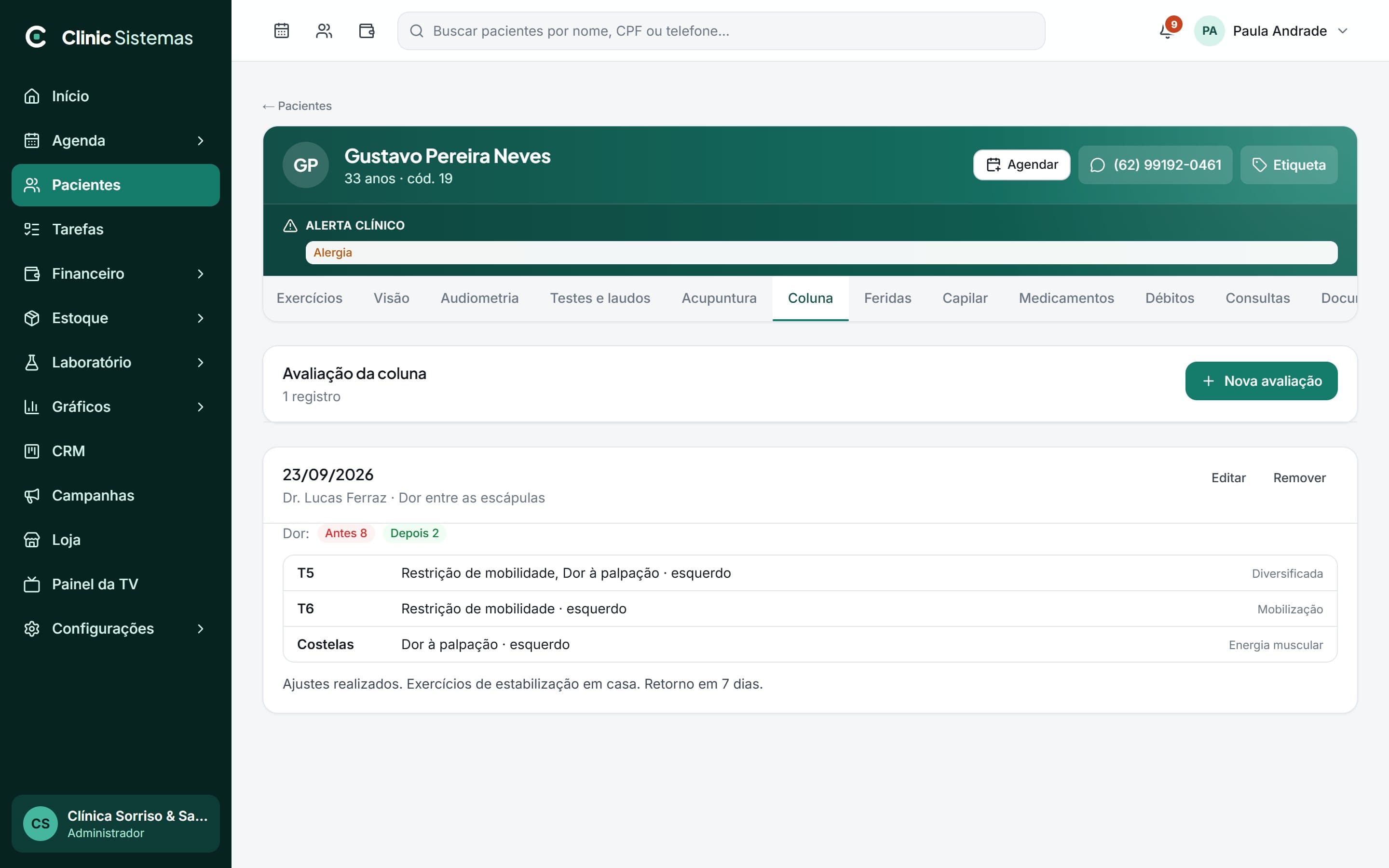Click the Agendar button
This screenshot has width=1389, height=868.
coord(1021,165)
